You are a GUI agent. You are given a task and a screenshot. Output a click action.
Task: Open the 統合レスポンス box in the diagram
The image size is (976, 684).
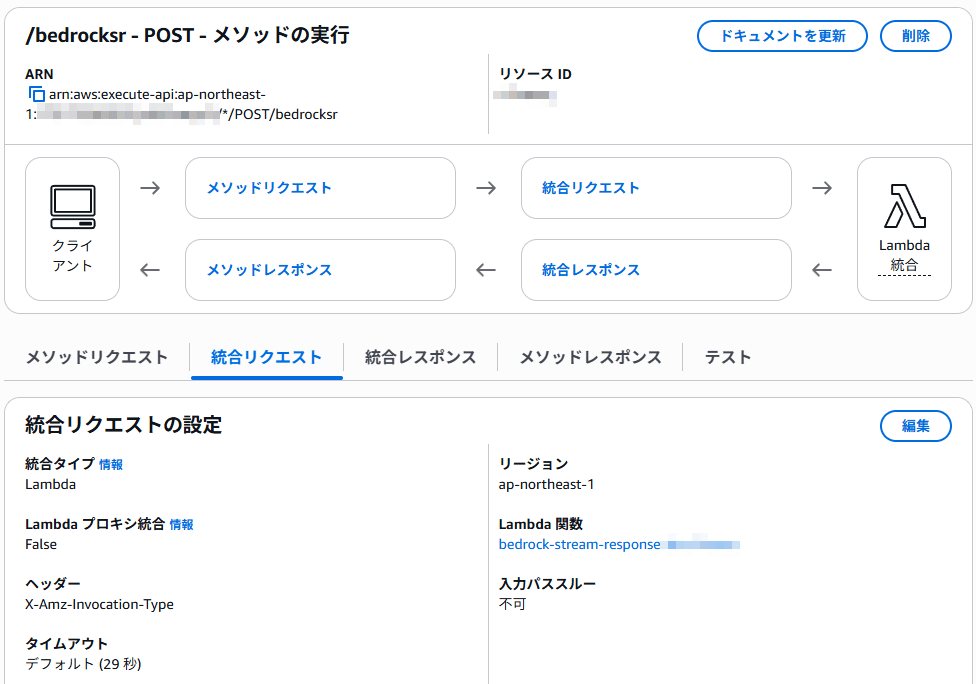pos(656,270)
